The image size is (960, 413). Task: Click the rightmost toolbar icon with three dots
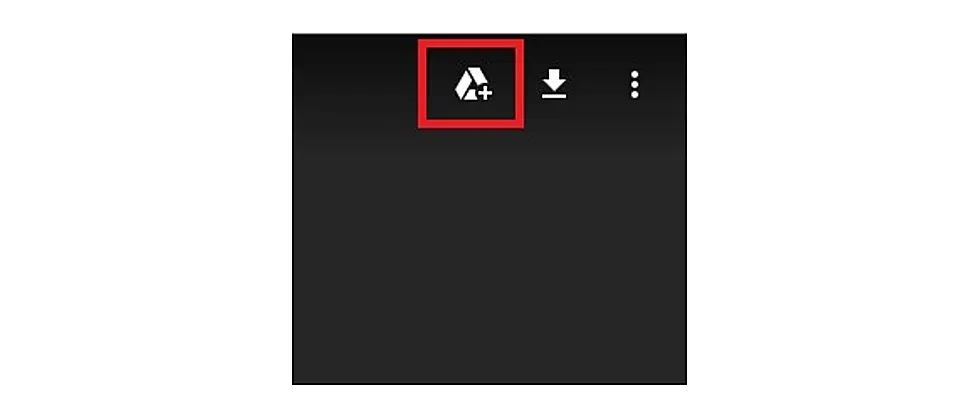click(634, 84)
